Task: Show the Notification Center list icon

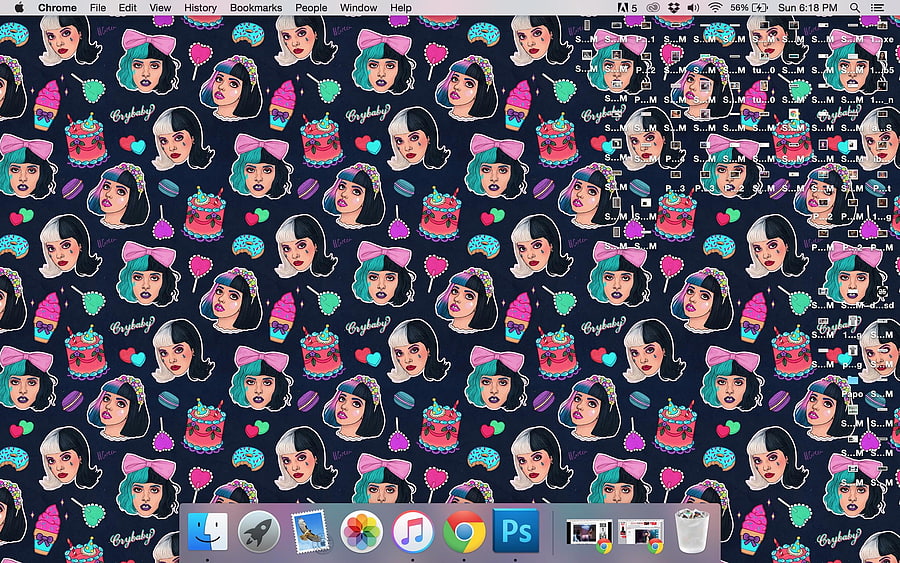Action: coord(878,7)
